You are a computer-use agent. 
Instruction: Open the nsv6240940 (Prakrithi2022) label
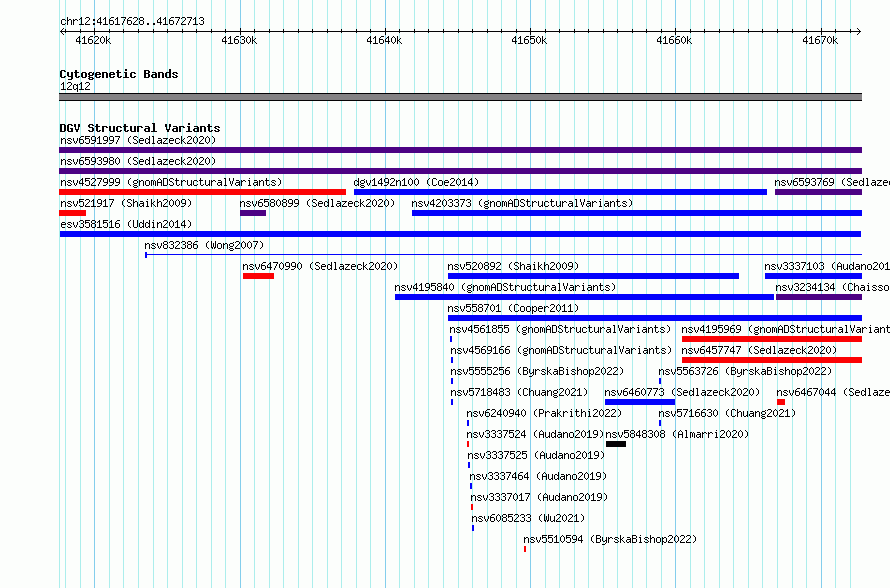click(544, 413)
